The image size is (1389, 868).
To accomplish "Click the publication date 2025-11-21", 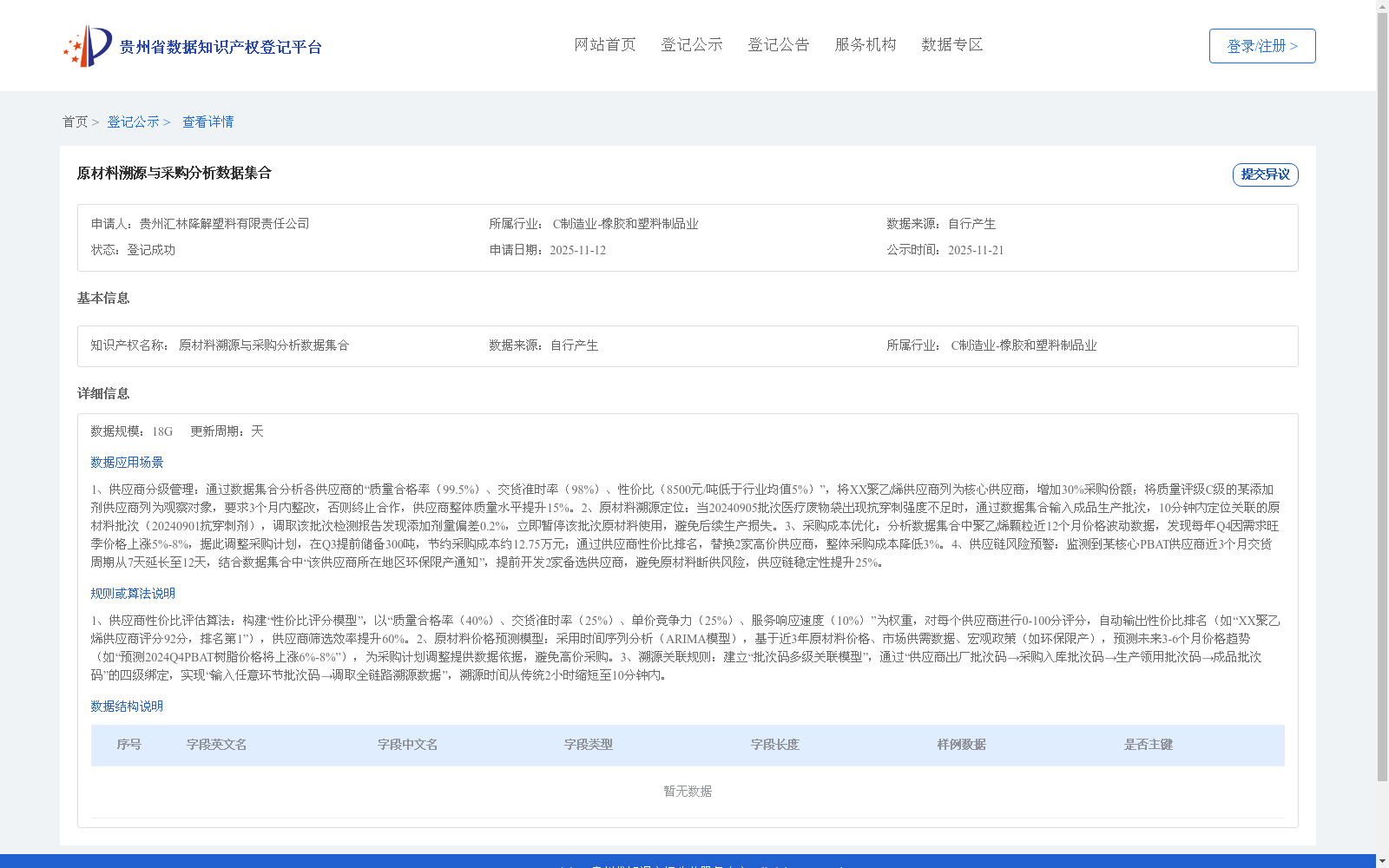I will tap(976, 250).
